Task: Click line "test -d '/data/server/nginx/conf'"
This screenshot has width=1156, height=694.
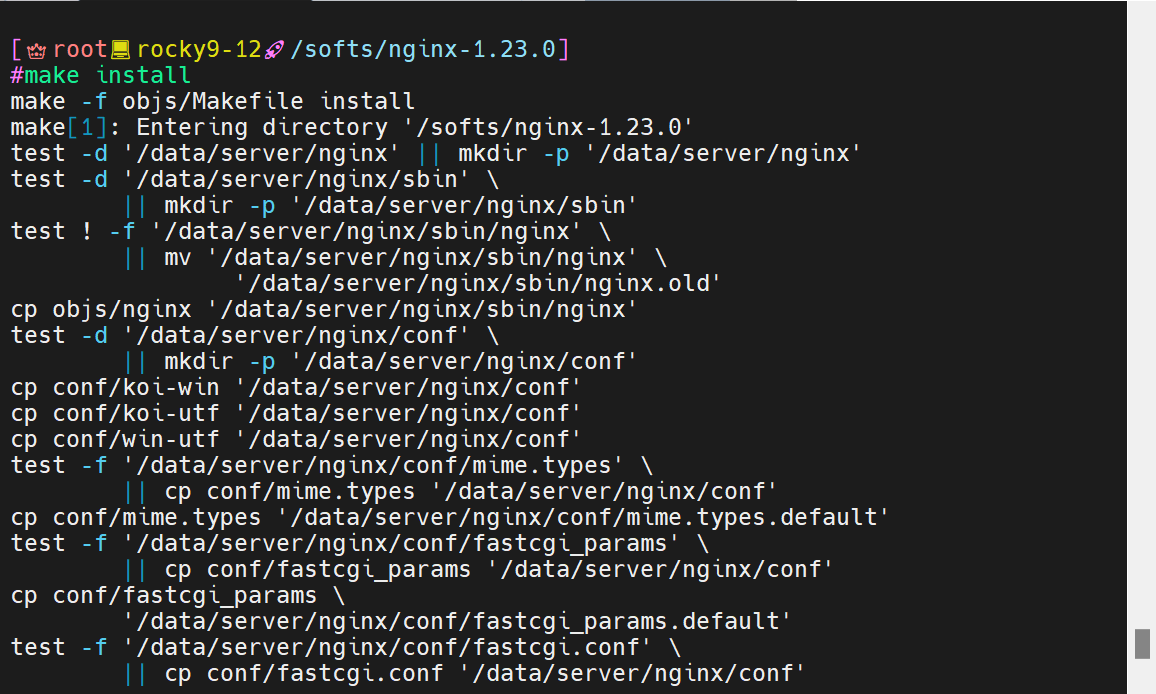Action: tap(254, 335)
